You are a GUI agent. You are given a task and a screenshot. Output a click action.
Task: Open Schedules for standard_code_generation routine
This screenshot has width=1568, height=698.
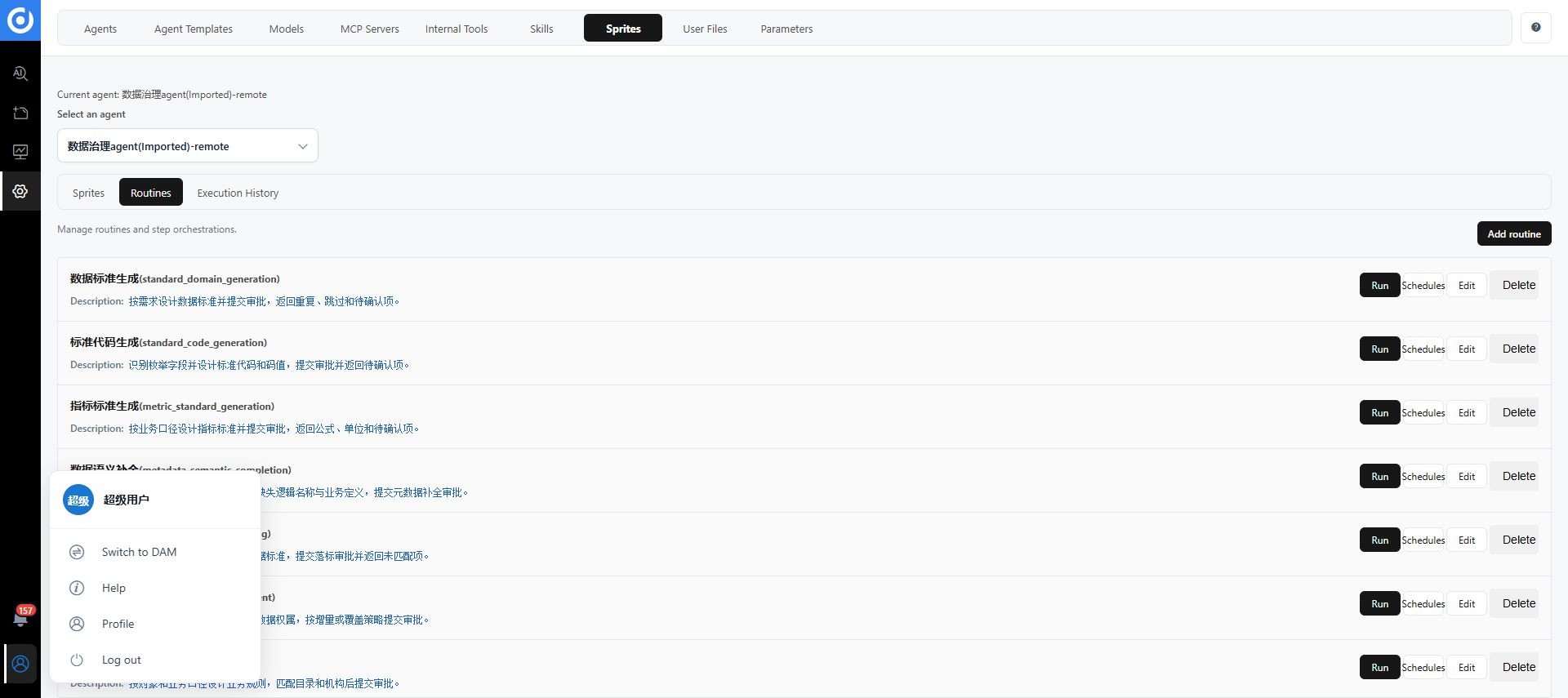(x=1423, y=349)
